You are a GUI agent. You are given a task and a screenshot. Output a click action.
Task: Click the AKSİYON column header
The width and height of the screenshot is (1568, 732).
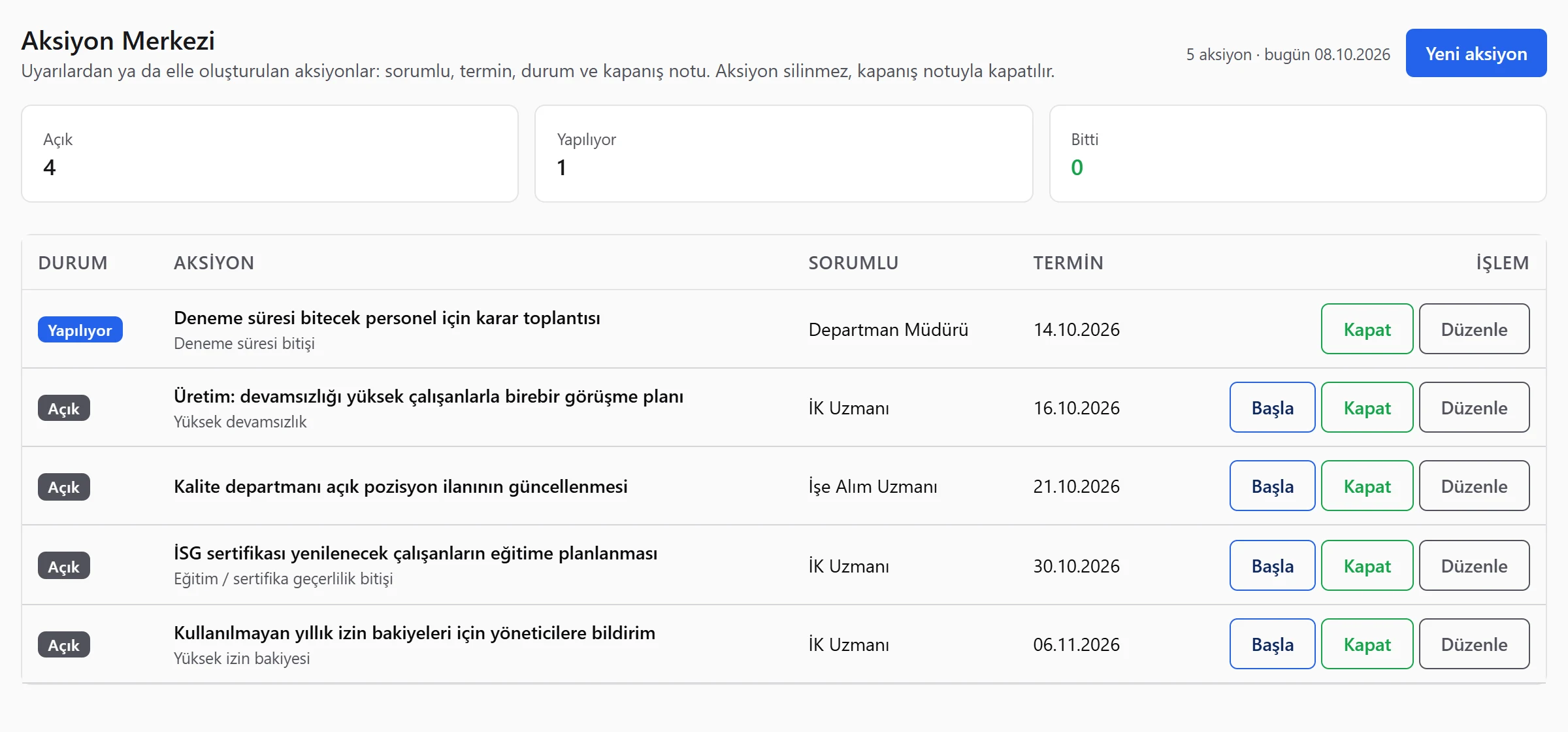click(x=214, y=263)
